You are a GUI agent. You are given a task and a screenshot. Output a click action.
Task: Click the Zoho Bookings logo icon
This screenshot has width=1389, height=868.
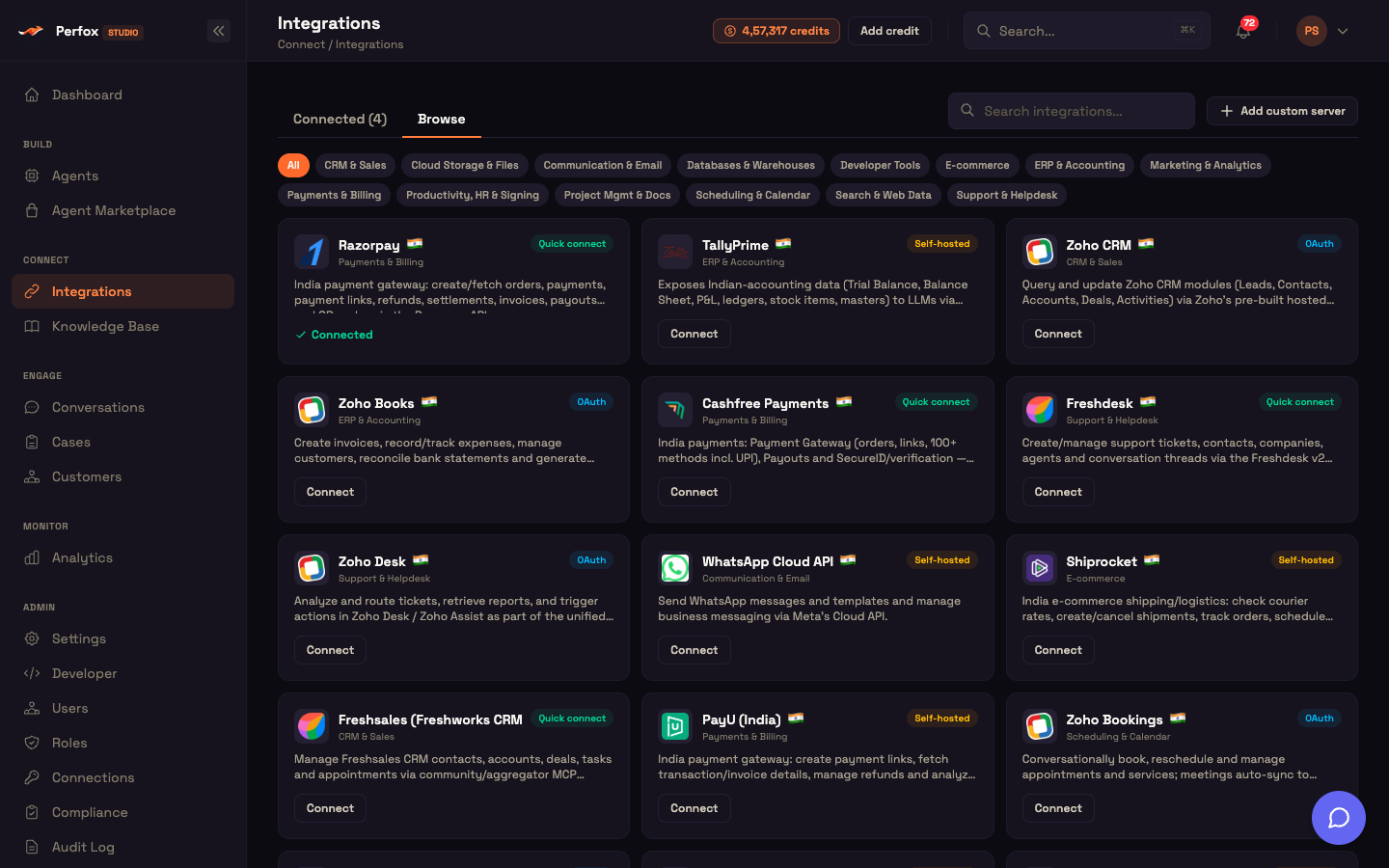point(1039,726)
